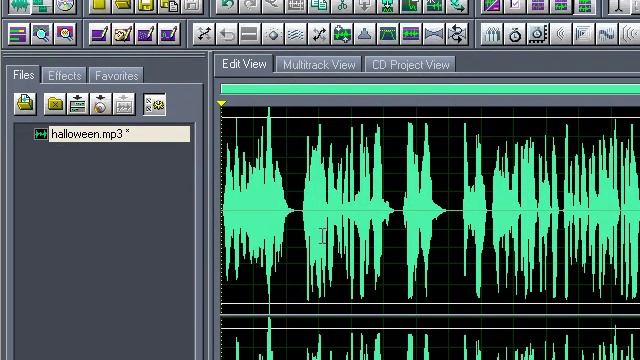Click the cyan magnifier analysis icon
Image resolution: width=640 pixels, height=360 pixels.
coord(42,34)
